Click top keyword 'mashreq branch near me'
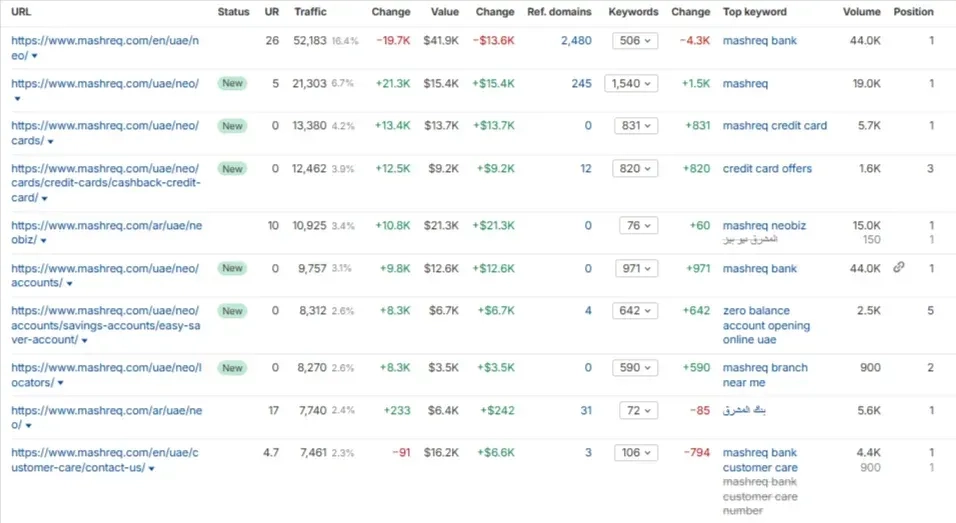 [765, 375]
